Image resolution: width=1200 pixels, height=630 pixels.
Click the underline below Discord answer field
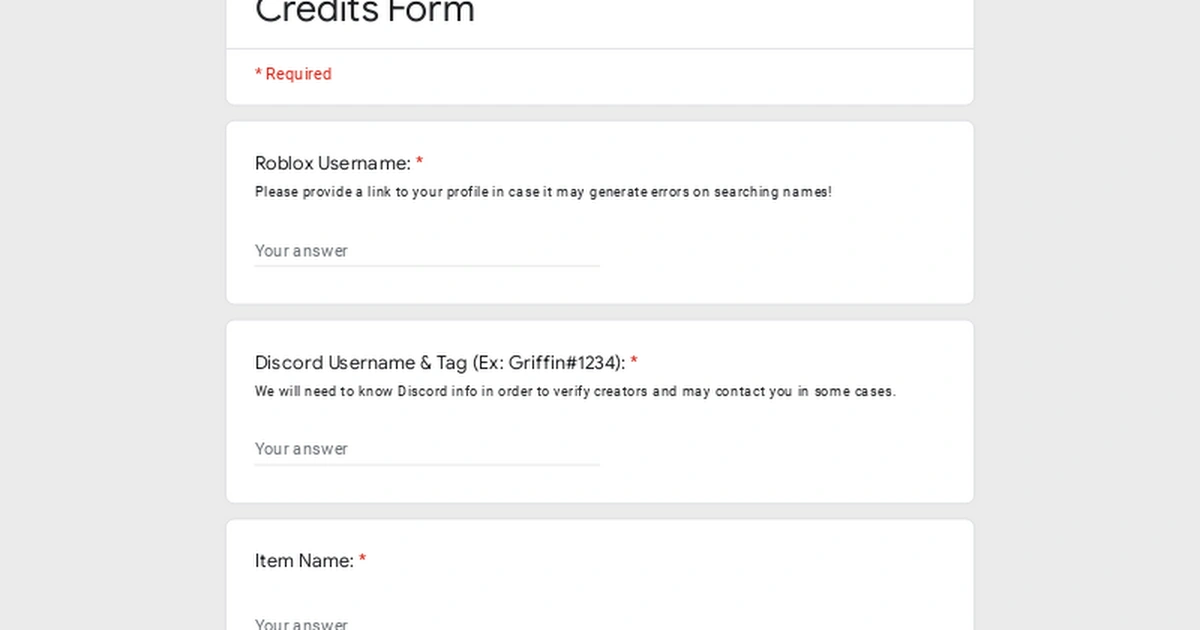click(427, 463)
